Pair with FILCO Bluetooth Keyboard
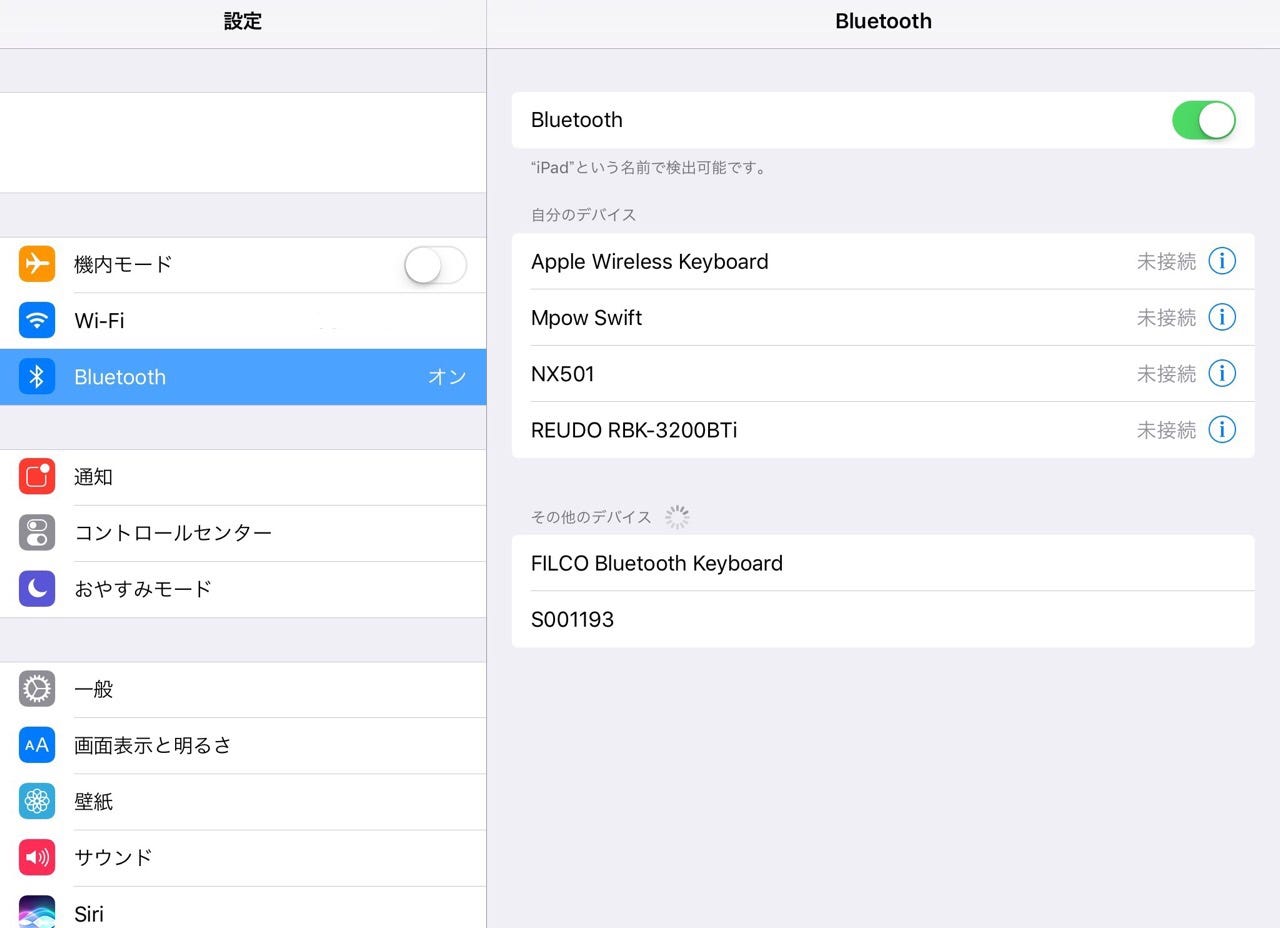The image size is (1280, 928). [883, 563]
